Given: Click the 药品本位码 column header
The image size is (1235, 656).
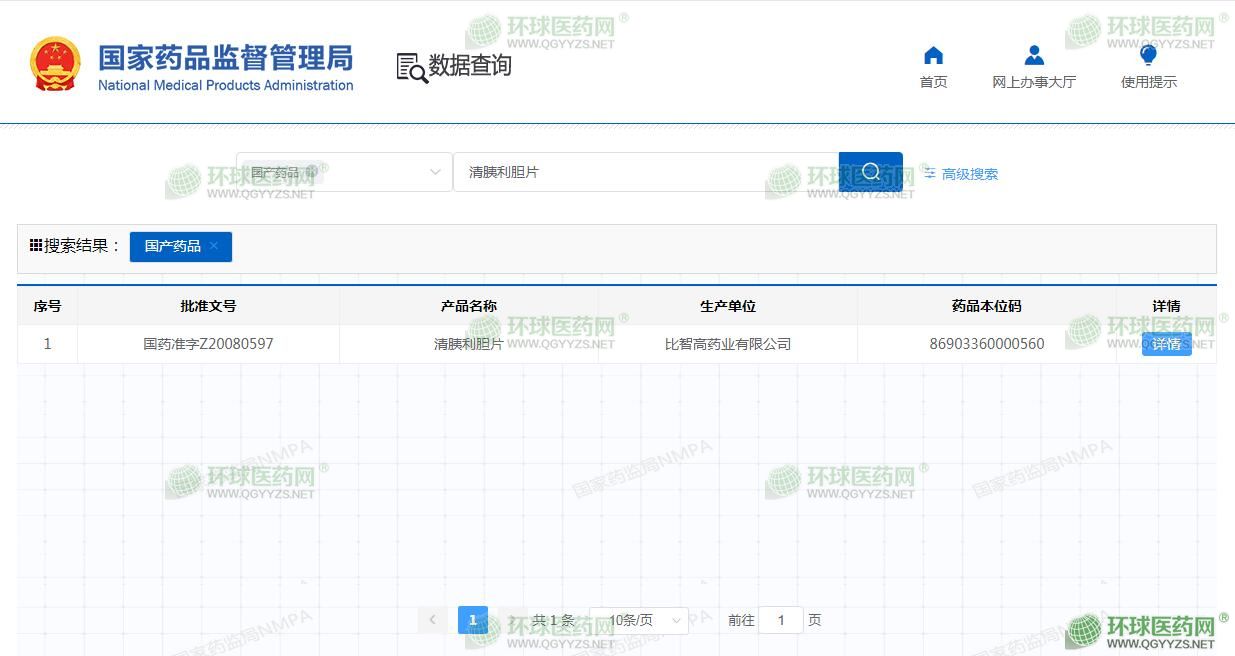Looking at the screenshot, I should coord(986,306).
